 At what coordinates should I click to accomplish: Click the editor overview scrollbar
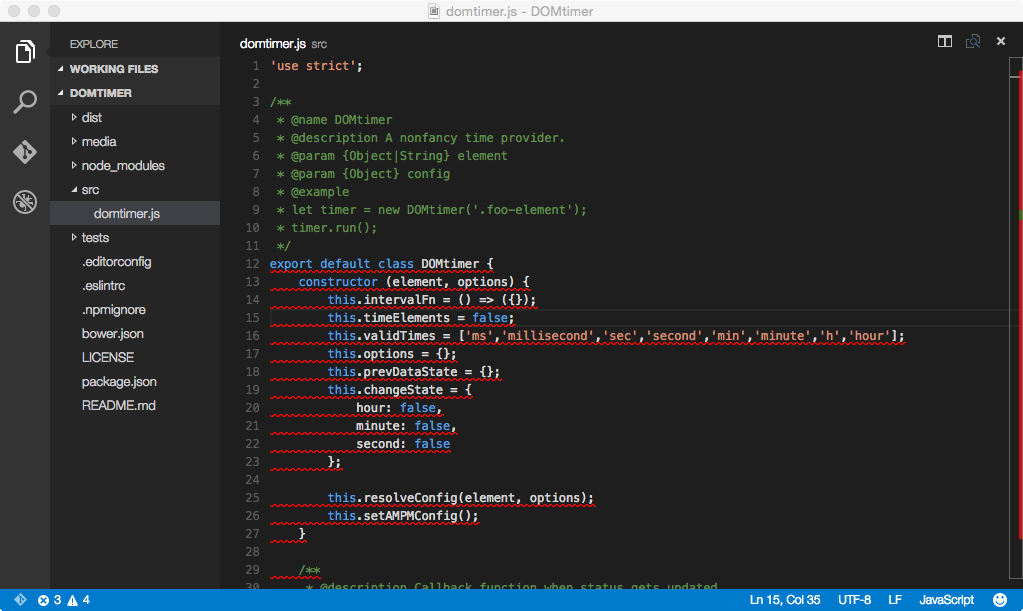[x=1016, y=318]
